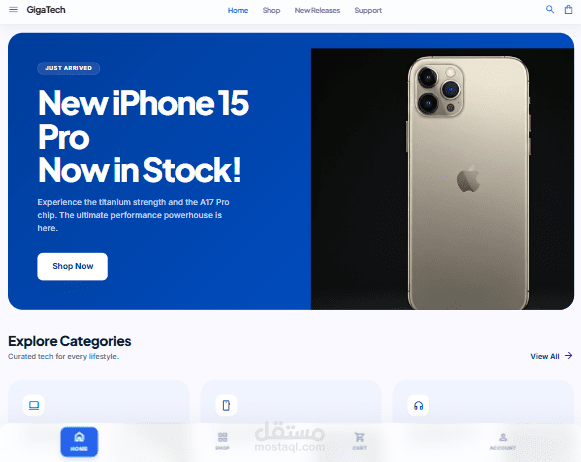581x462 pixels.
Task: Select the smartphone category icon
Action: pos(226,405)
